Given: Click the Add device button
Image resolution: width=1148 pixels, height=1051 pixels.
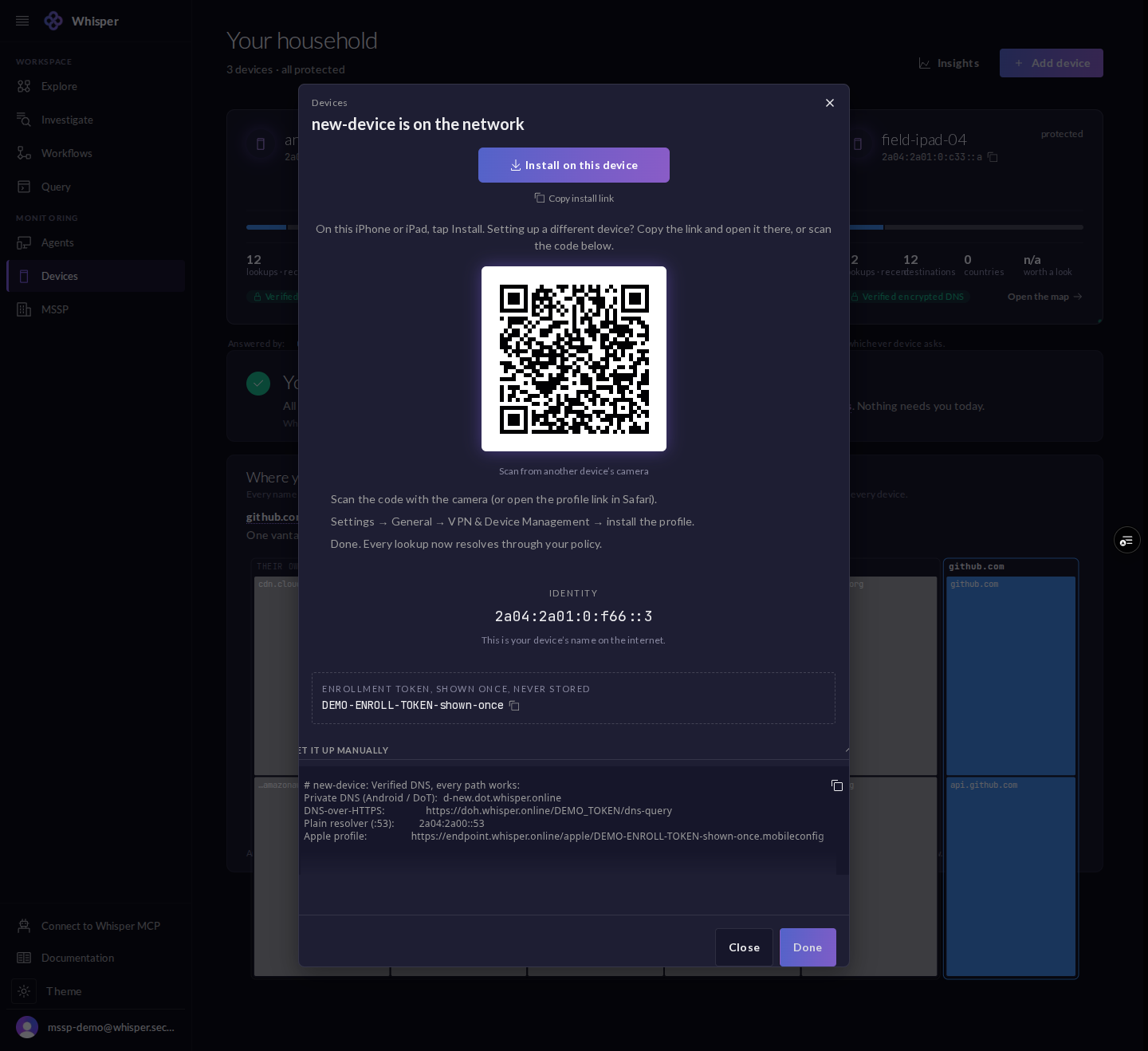Looking at the screenshot, I should tap(1052, 63).
